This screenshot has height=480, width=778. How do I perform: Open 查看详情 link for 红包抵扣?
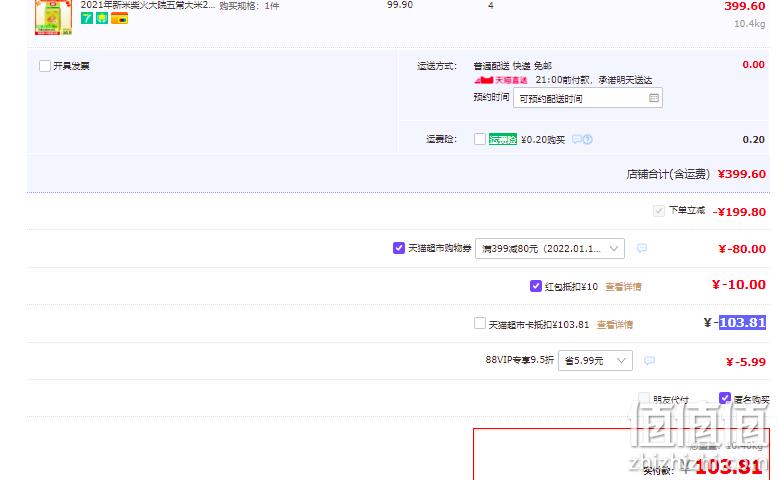tap(623, 286)
